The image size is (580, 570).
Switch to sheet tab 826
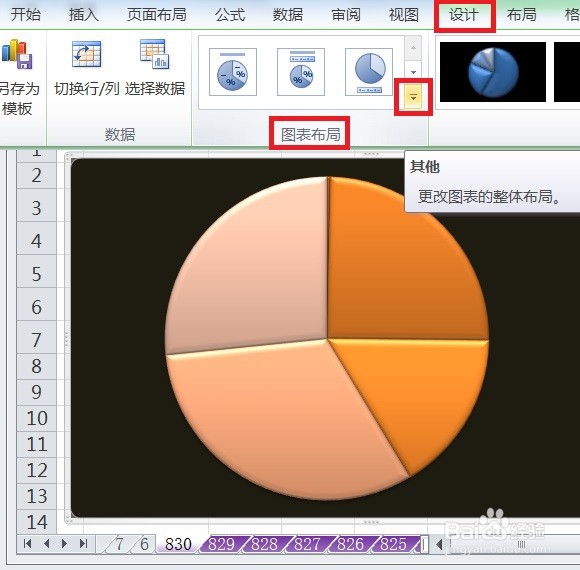(x=351, y=544)
